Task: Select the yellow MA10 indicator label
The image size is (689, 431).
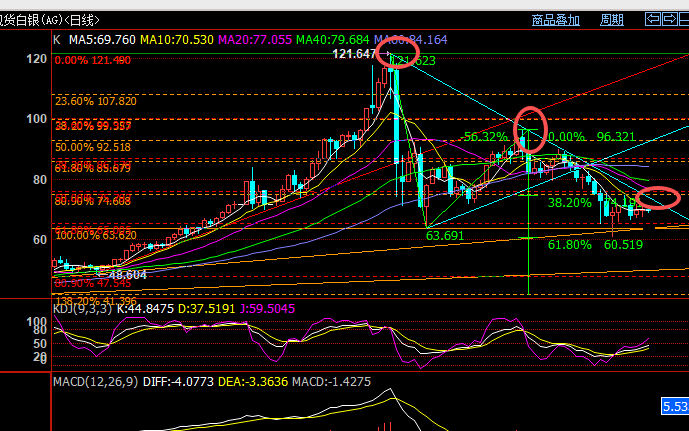Action: point(176,40)
